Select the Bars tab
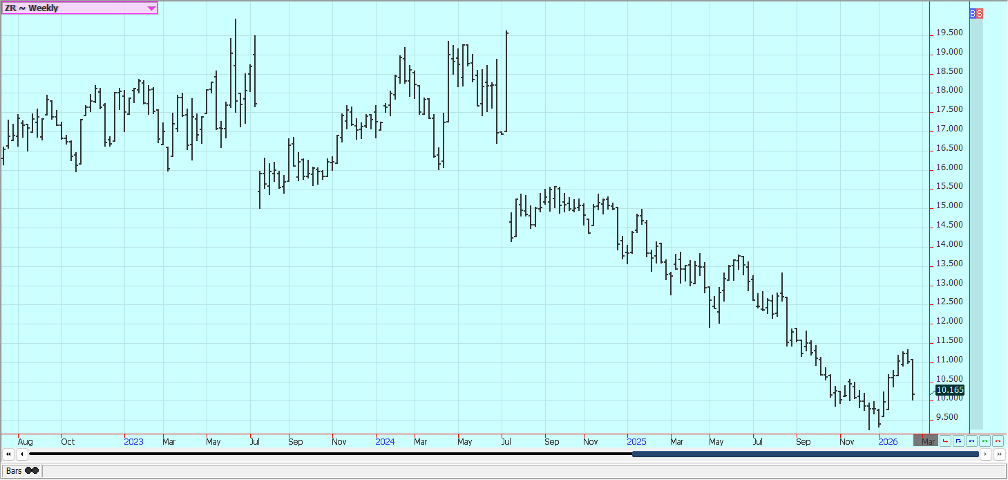 pos(14,470)
